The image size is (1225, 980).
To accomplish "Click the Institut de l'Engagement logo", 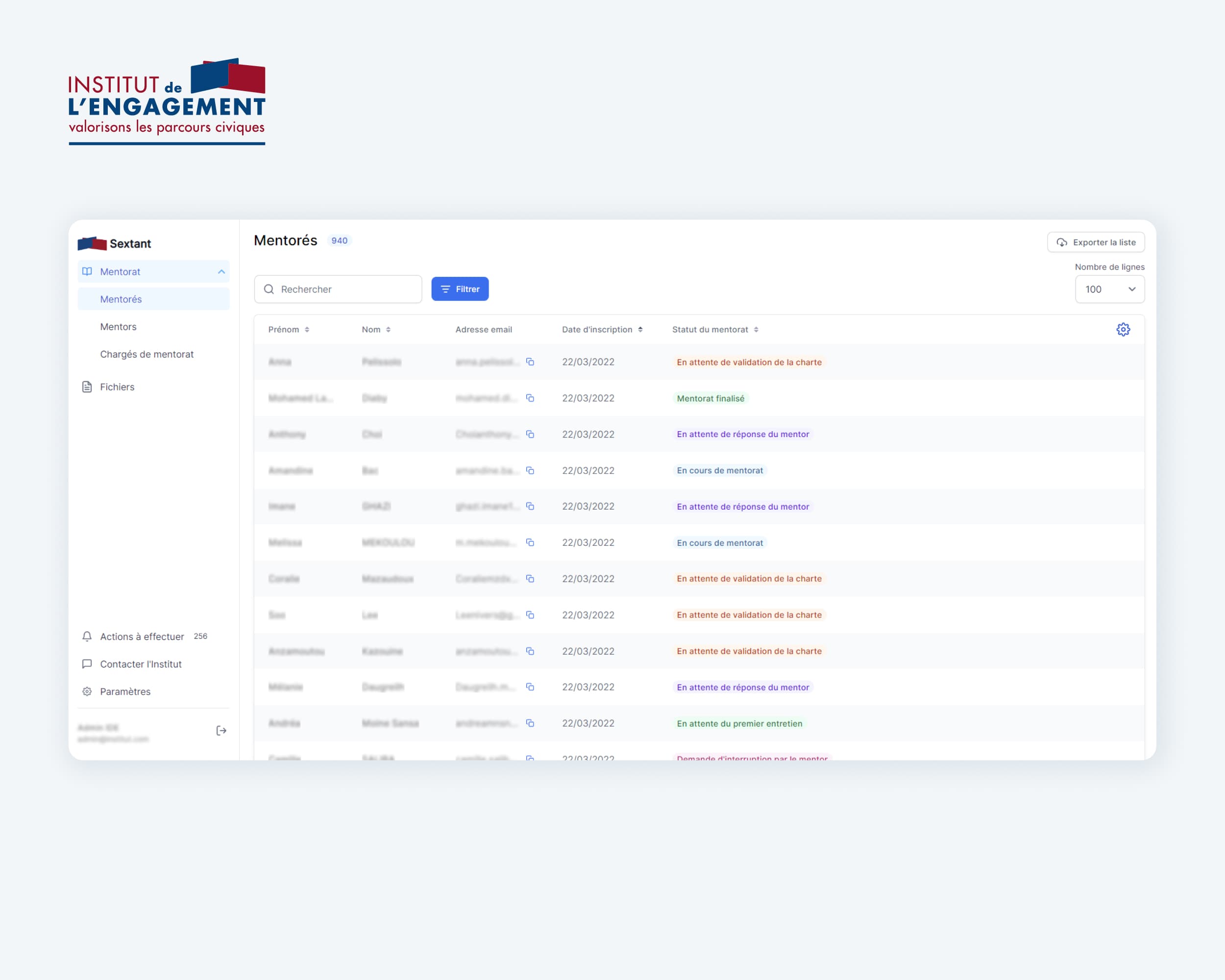I will pos(167,101).
